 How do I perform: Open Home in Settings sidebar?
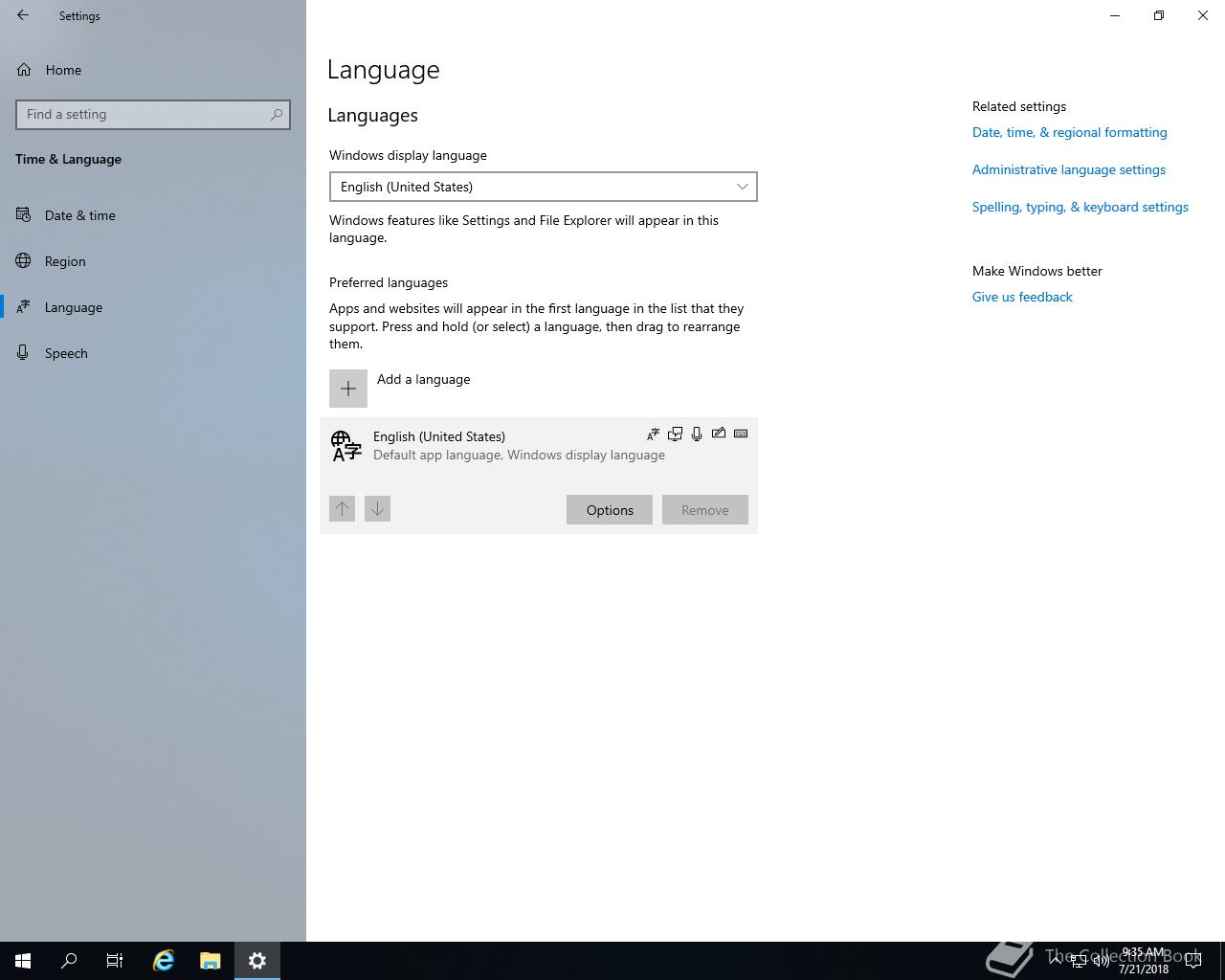click(x=153, y=70)
